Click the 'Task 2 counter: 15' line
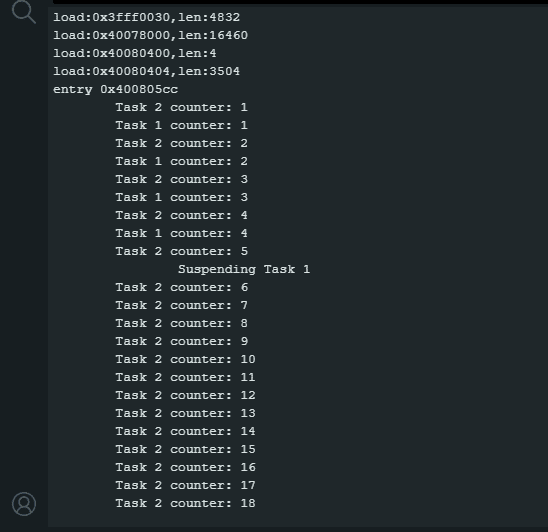The width and height of the screenshot is (548, 532). pyautogui.click(x=186, y=450)
